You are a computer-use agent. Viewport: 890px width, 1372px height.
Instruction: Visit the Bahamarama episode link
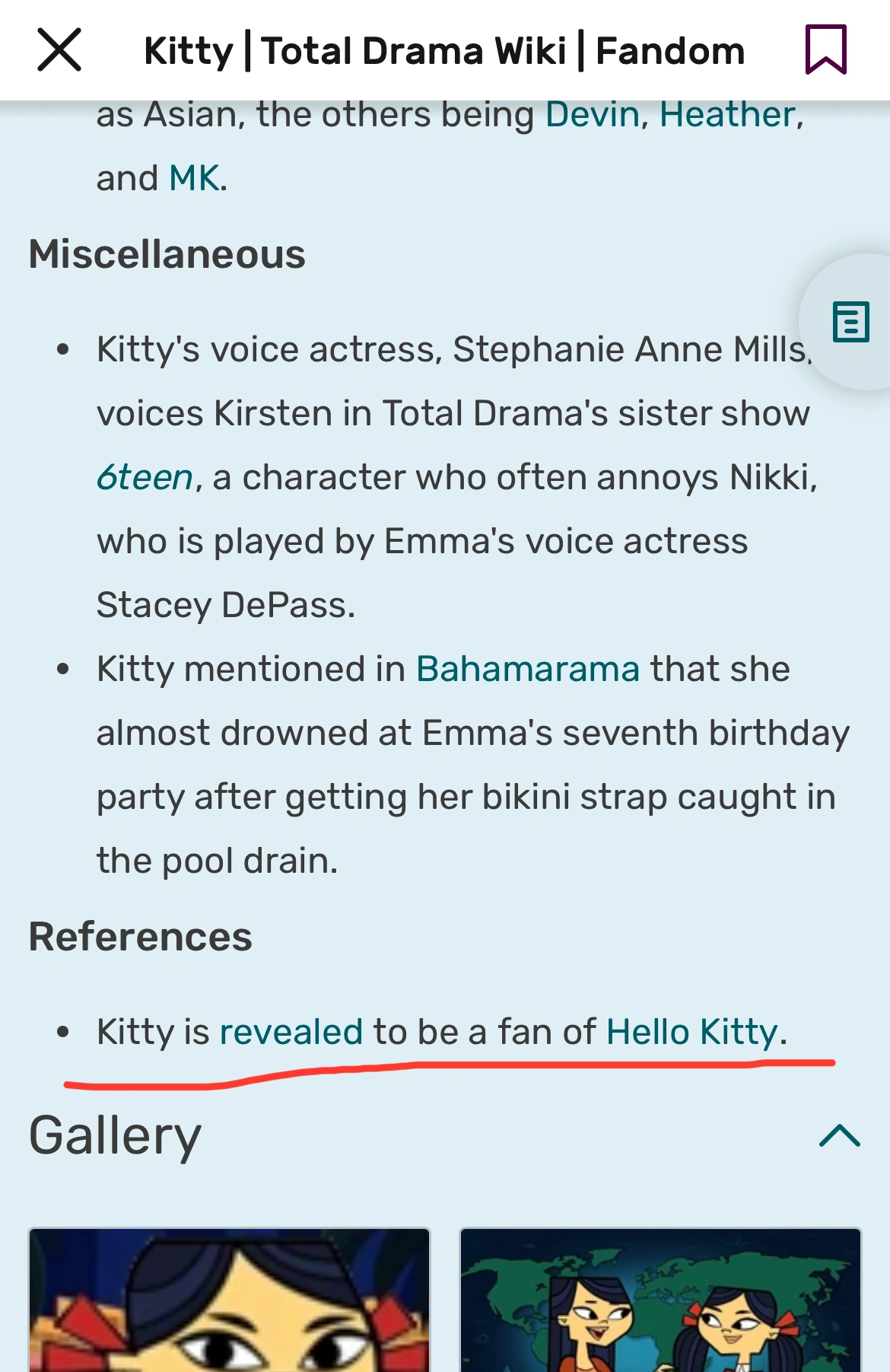(x=528, y=670)
